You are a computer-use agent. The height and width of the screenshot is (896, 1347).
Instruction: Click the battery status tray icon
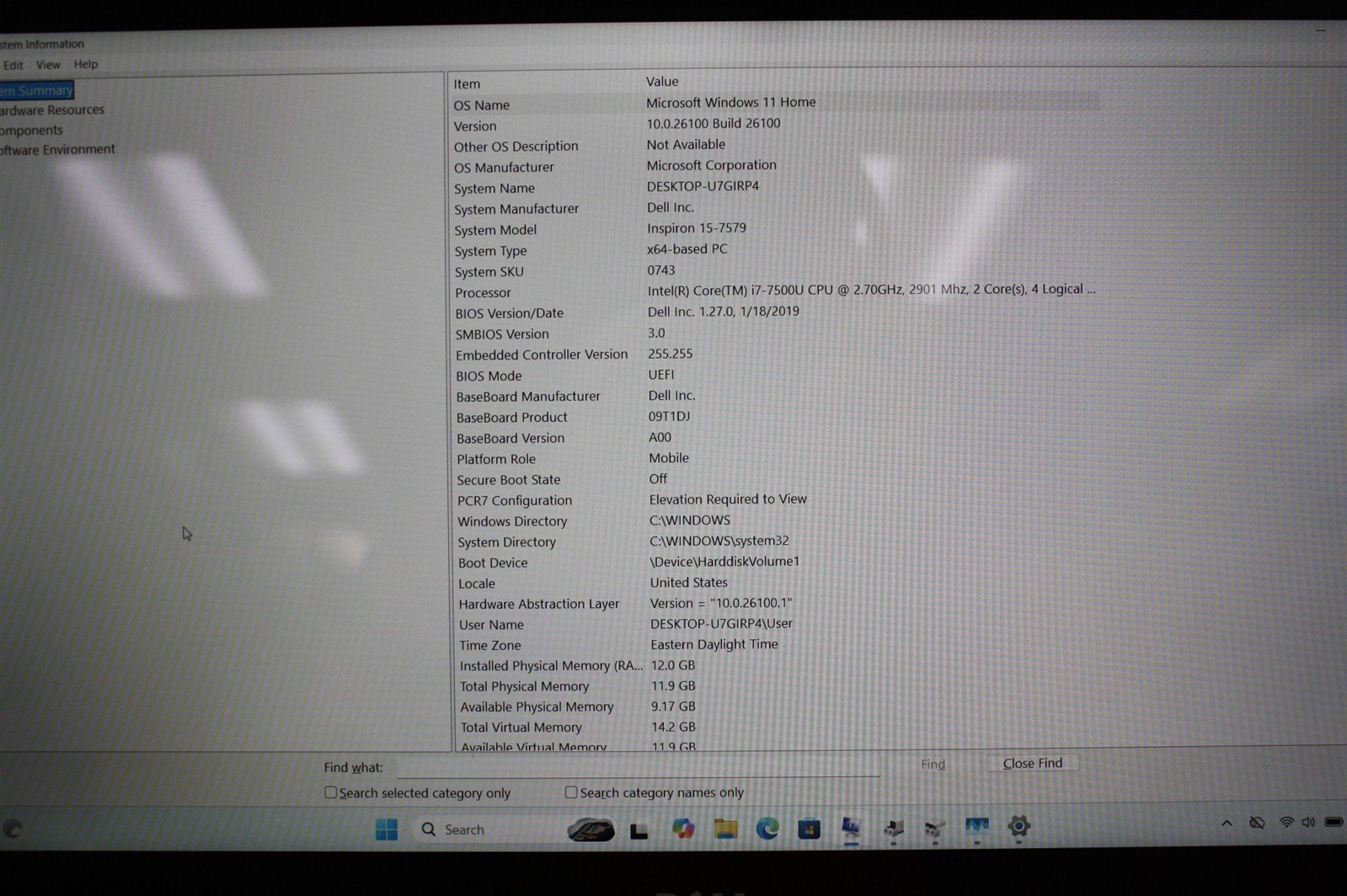[1334, 822]
